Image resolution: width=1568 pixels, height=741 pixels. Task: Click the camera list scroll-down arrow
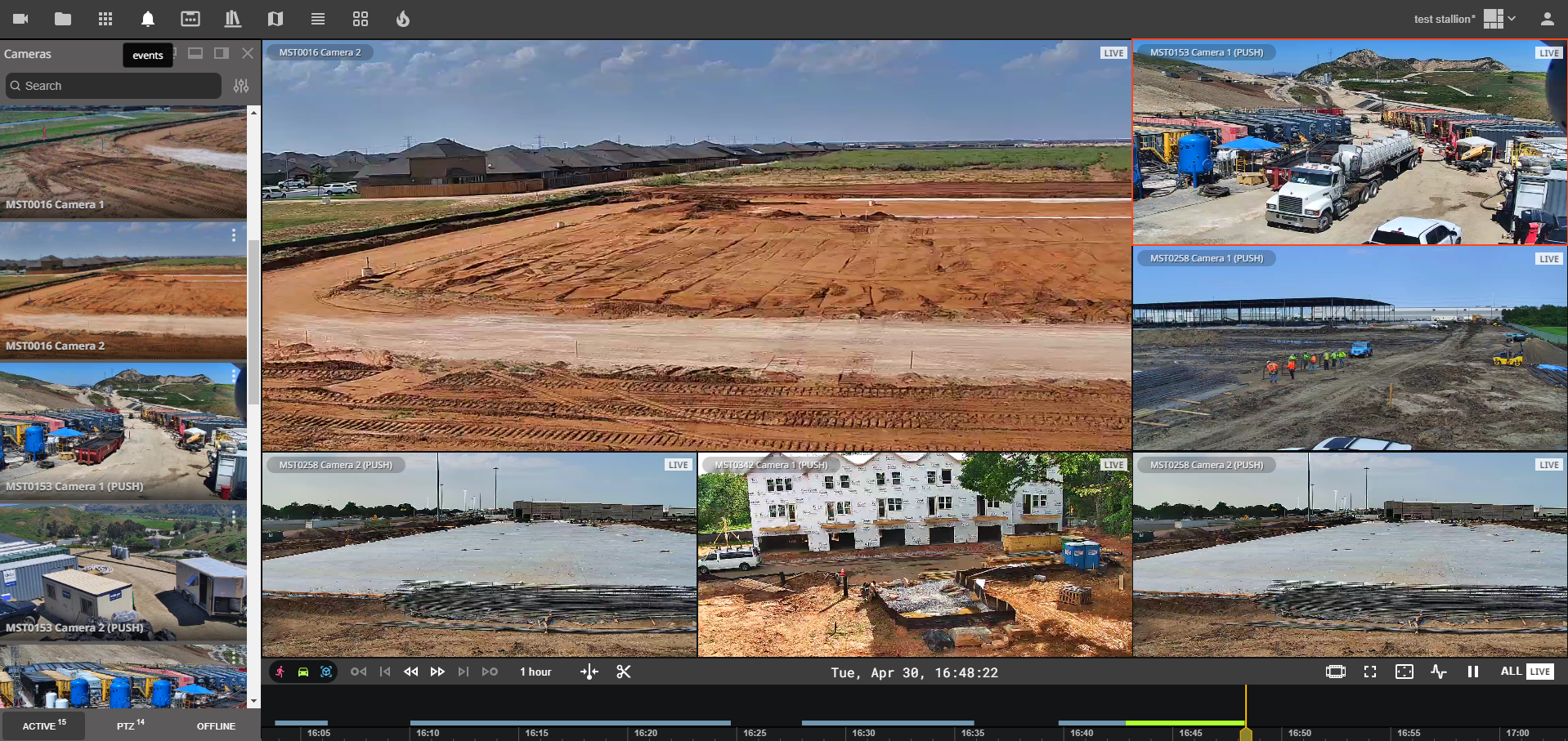(x=253, y=701)
